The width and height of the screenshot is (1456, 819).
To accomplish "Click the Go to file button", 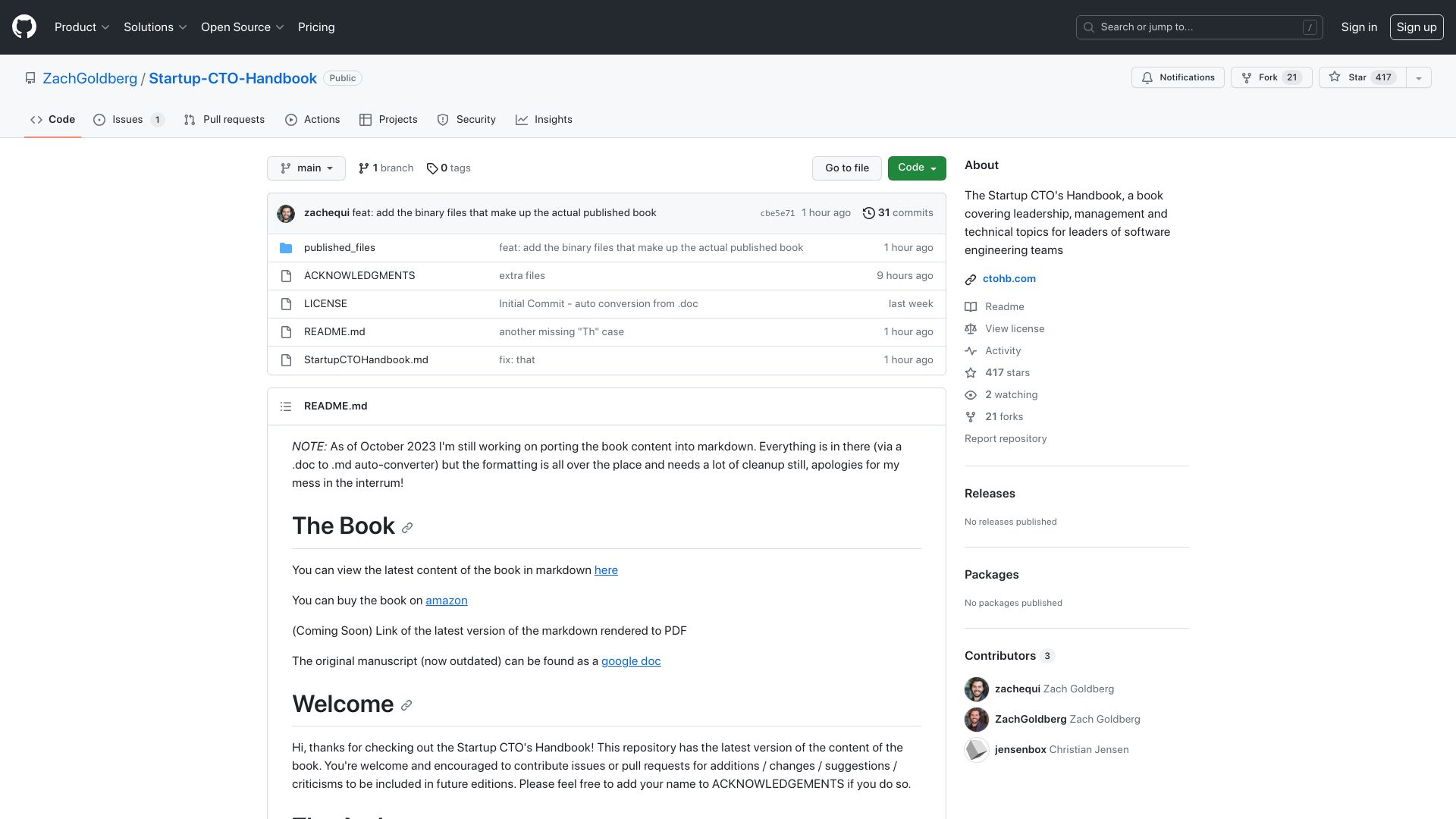I will coord(847,168).
